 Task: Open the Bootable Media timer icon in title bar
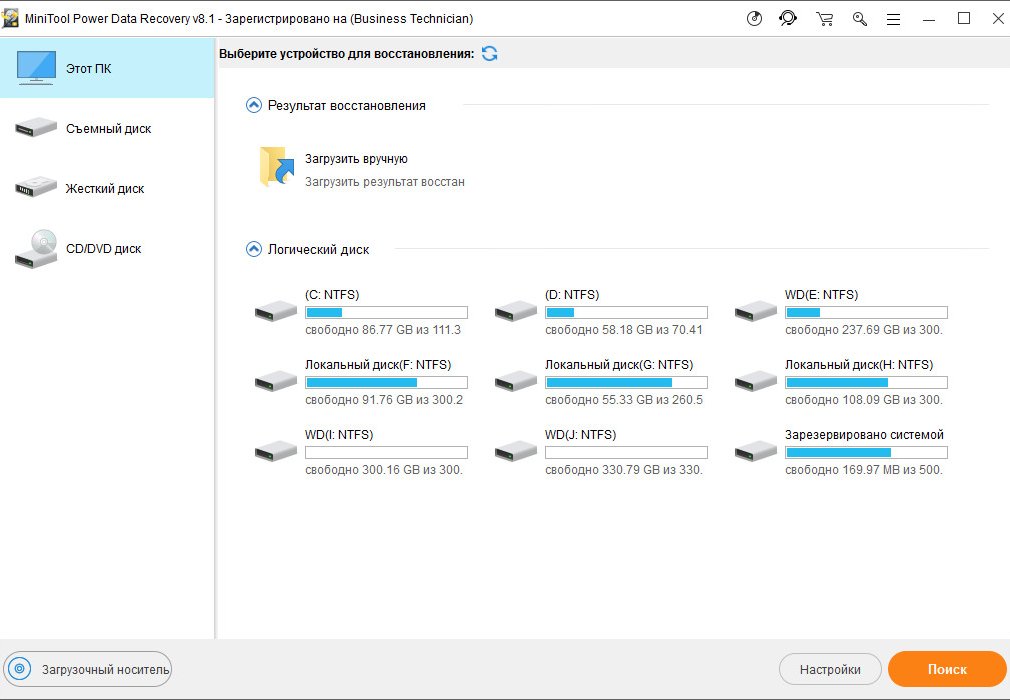pyautogui.click(x=754, y=19)
